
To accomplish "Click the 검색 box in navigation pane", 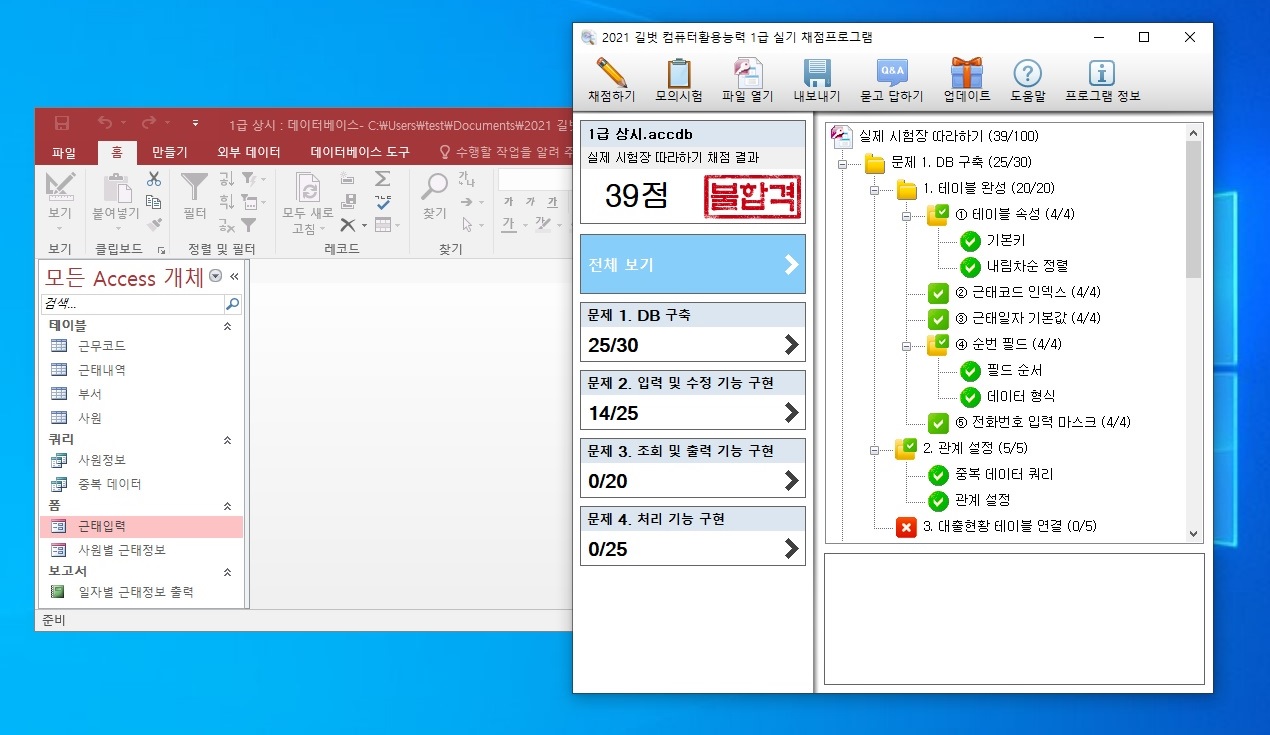I will pyautogui.click(x=131, y=304).
